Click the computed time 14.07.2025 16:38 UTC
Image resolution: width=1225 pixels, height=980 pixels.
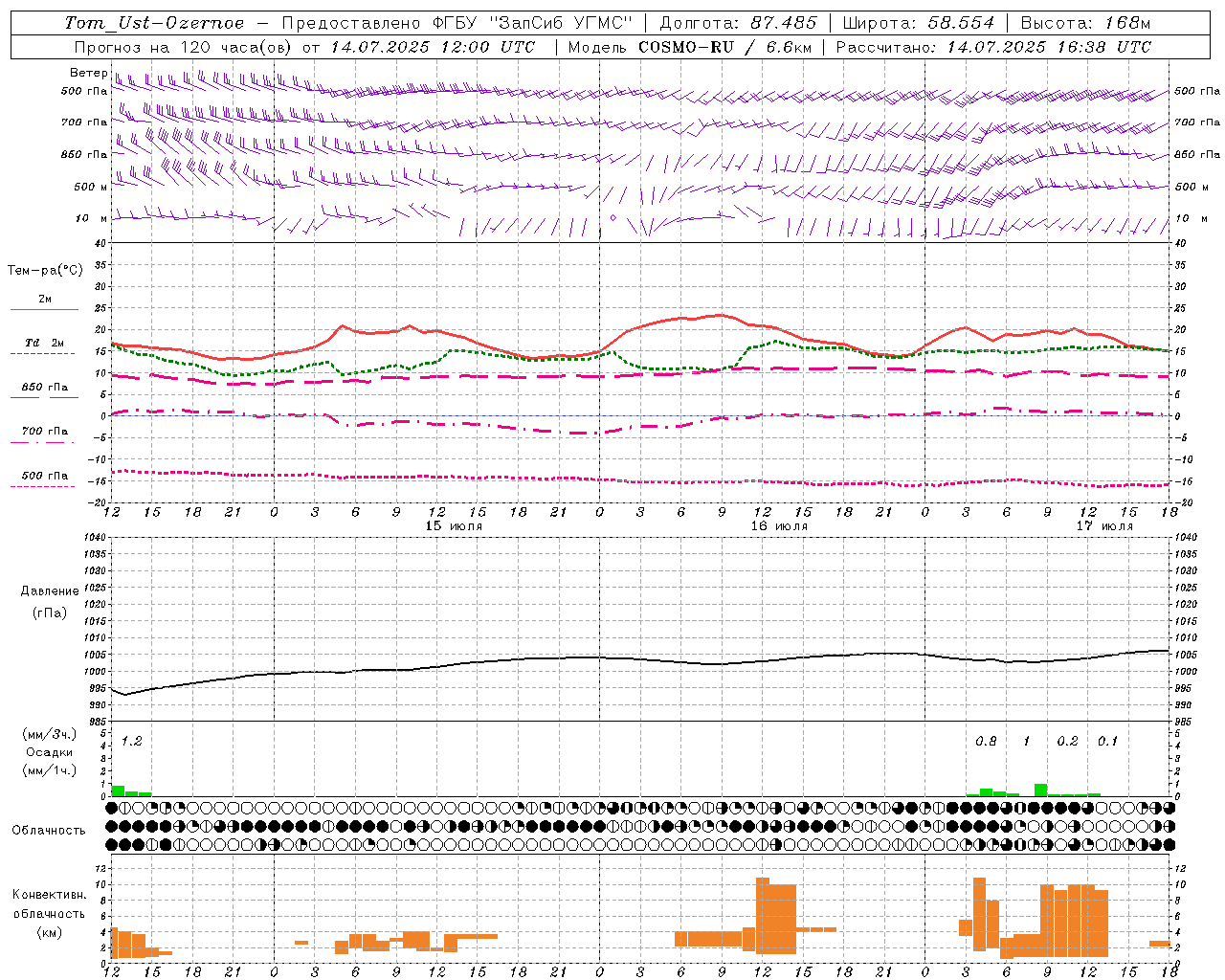(1049, 47)
